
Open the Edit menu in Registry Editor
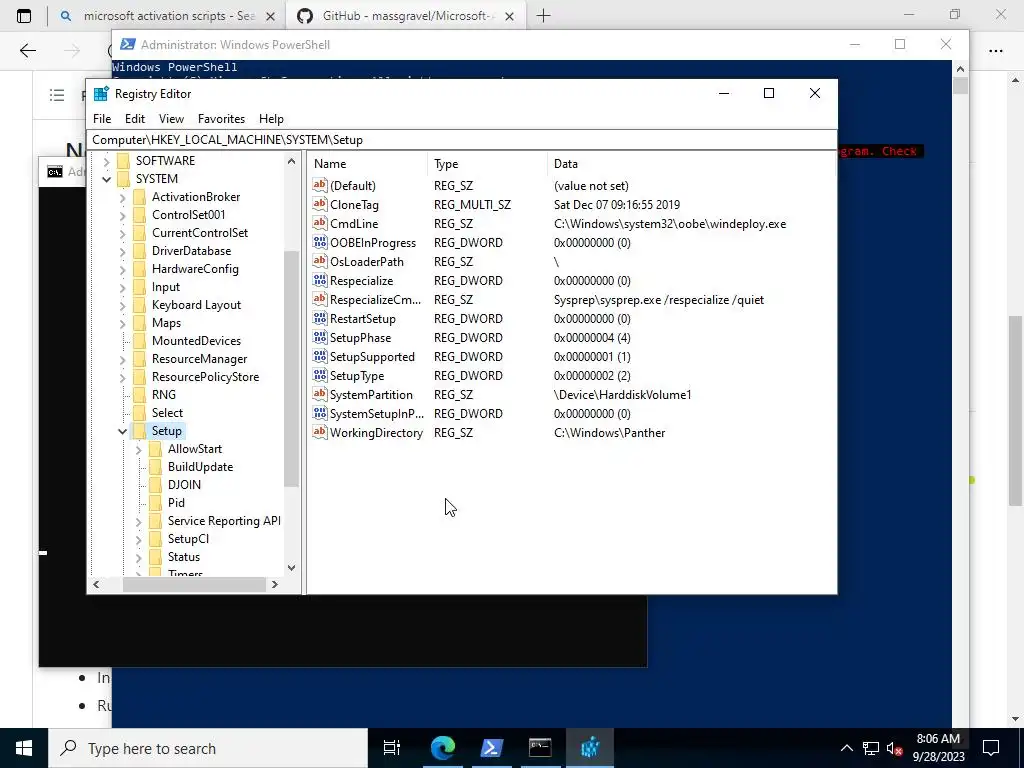tap(135, 119)
